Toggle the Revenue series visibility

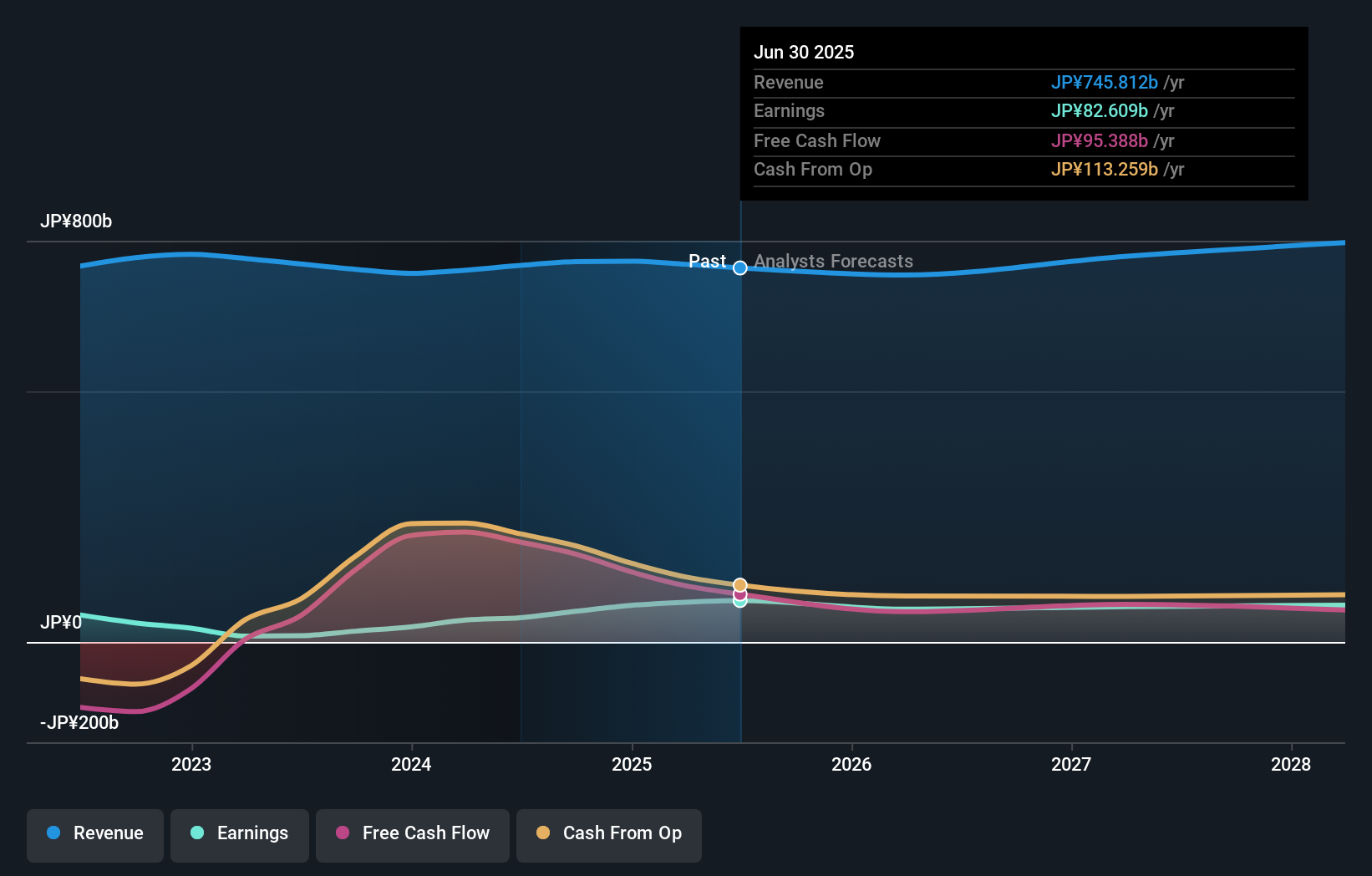click(x=94, y=833)
